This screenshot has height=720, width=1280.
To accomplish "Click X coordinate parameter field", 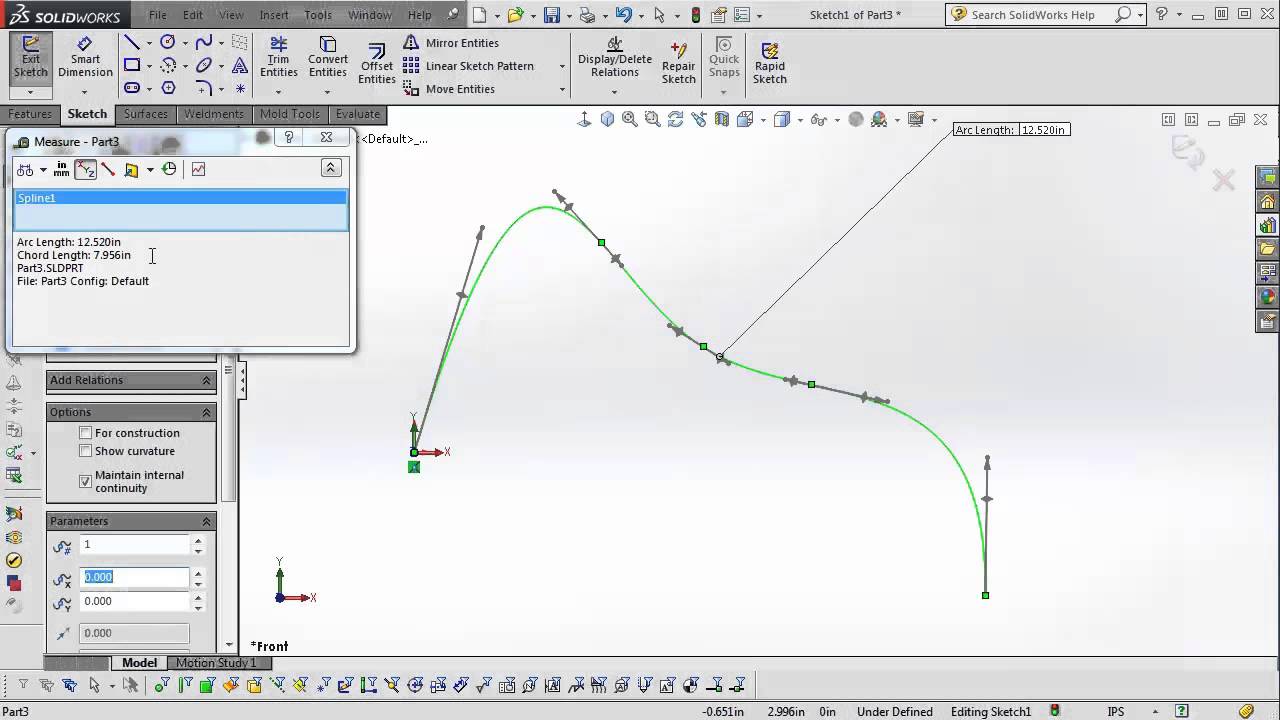I will [x=134, y=577].
